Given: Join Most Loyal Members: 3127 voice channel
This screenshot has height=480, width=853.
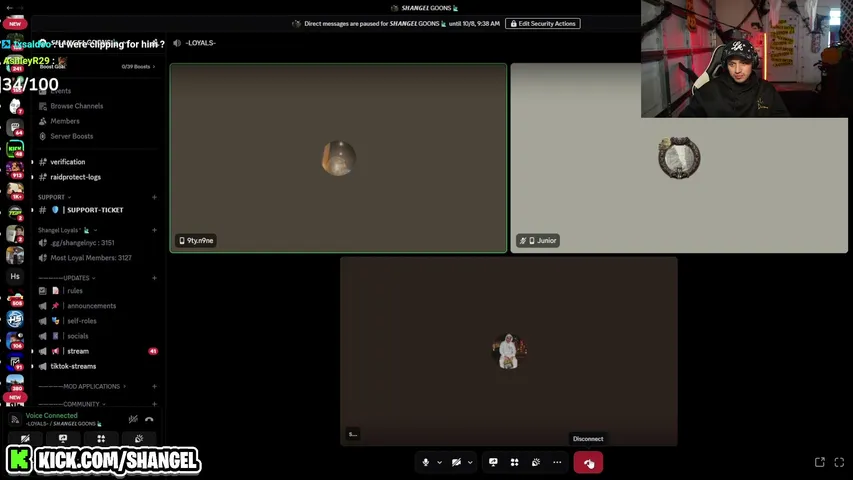Looking at the screenshot, I should [x=91, y=258].
